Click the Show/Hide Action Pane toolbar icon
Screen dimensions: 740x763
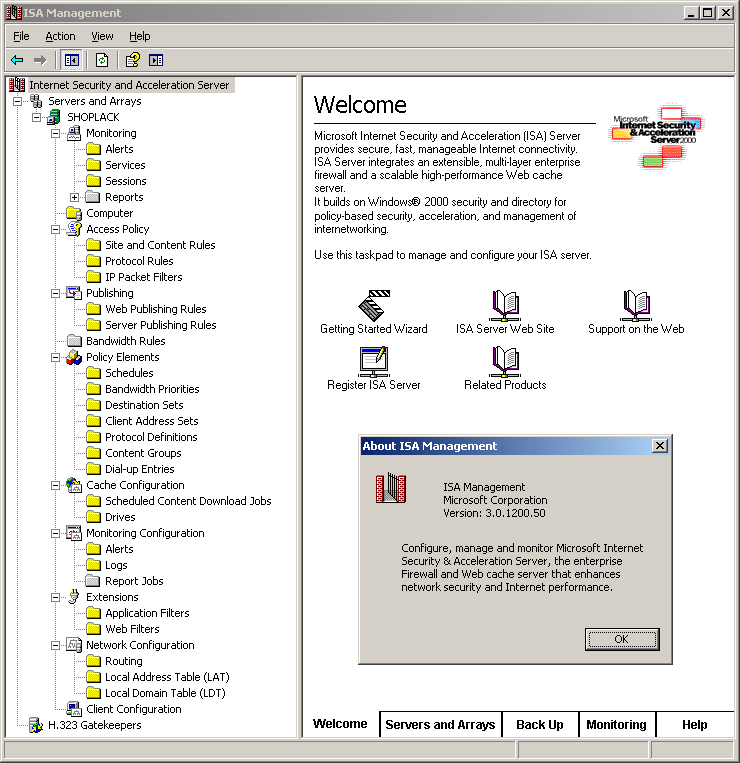point(156,60)
